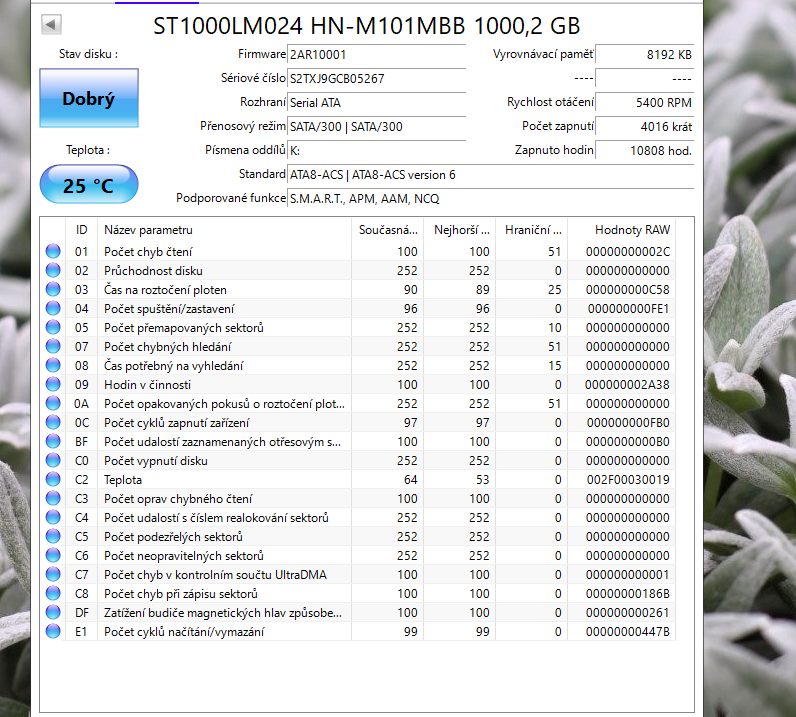Click the power-on count field 4016 krát
This screenshot has width=796, height=717.
[644, 126]
